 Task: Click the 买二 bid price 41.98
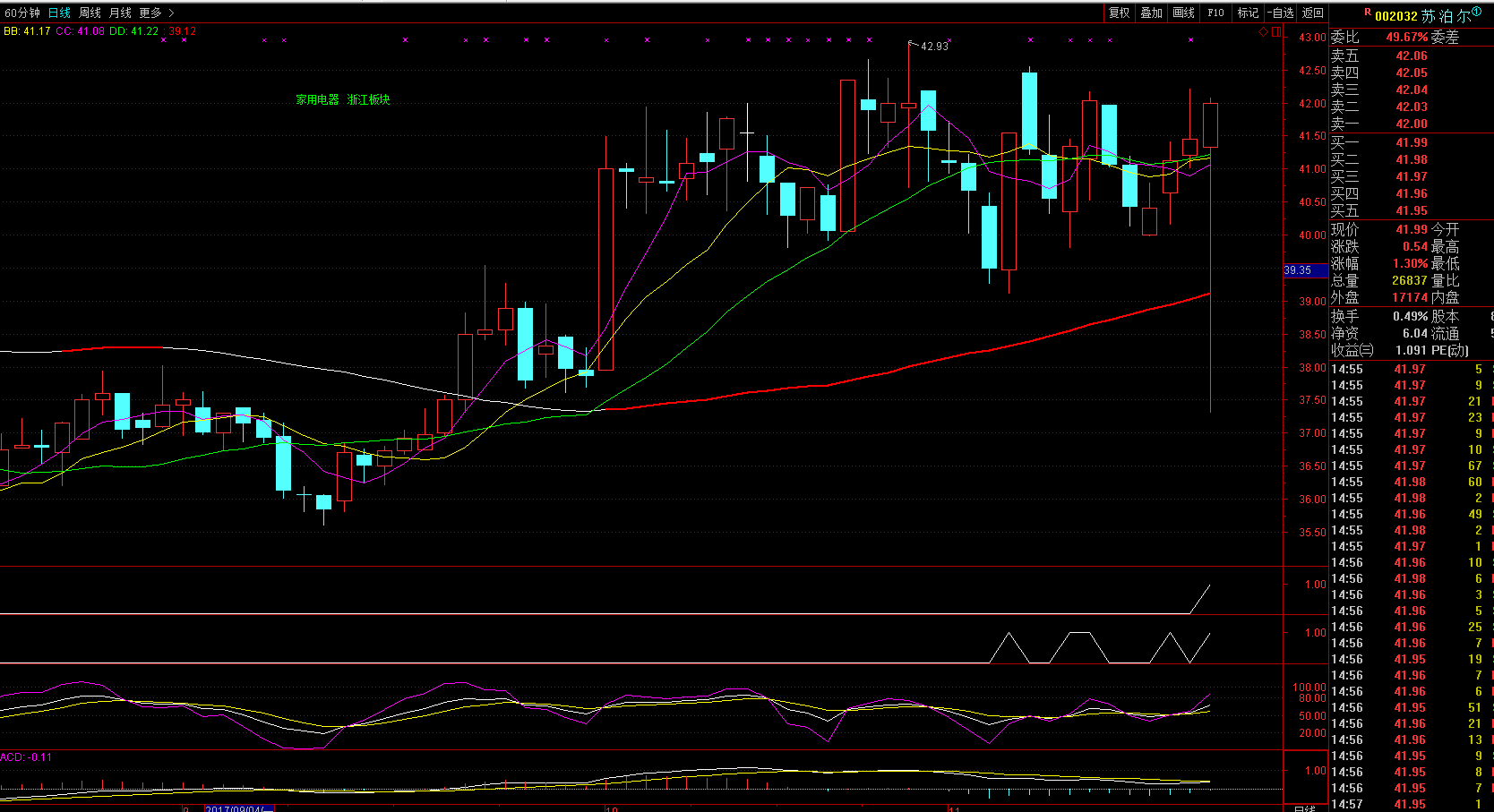(1412, 159)
